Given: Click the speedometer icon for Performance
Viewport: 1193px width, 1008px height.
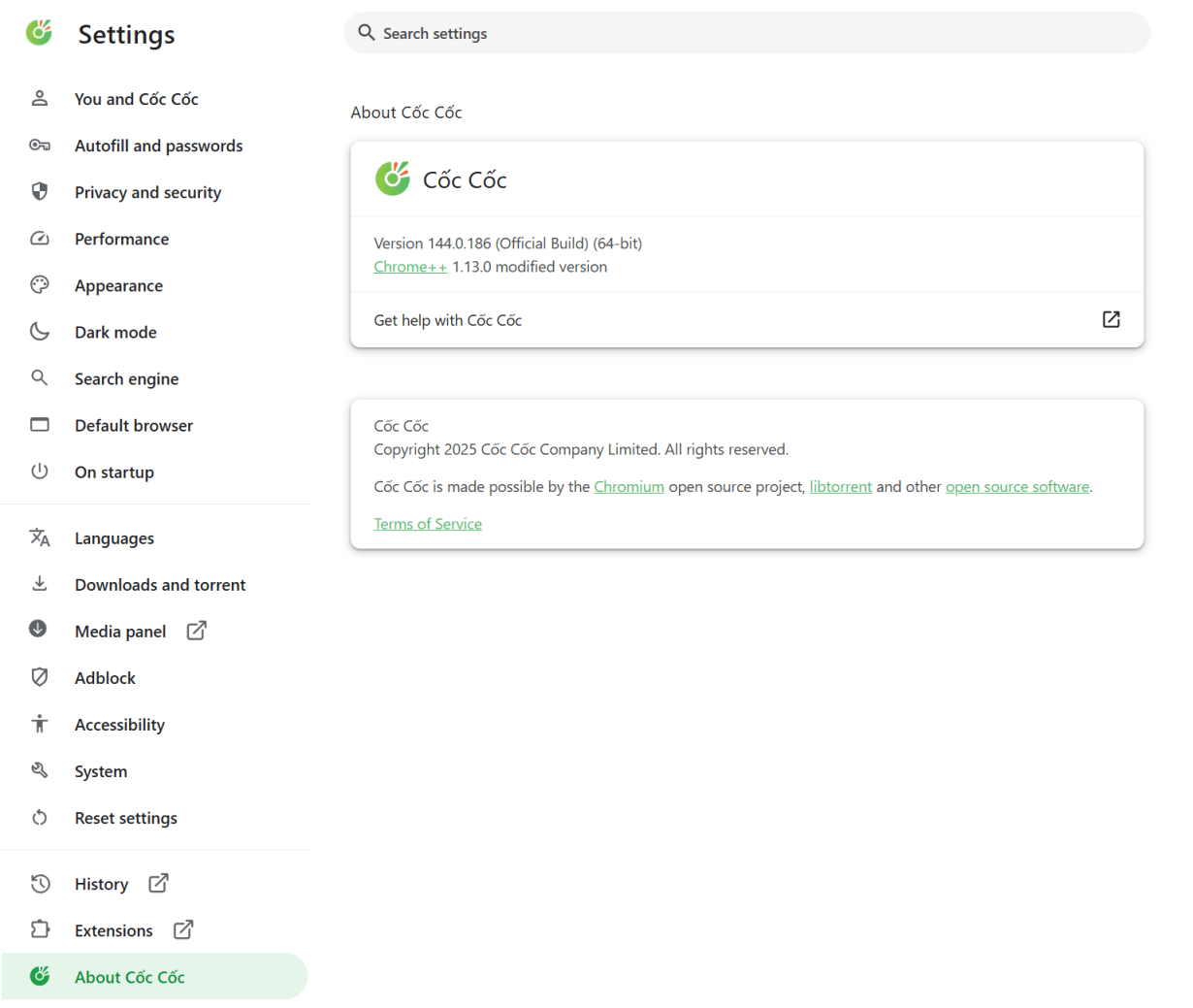Looking at the screenshot, I should click(40, 239).
